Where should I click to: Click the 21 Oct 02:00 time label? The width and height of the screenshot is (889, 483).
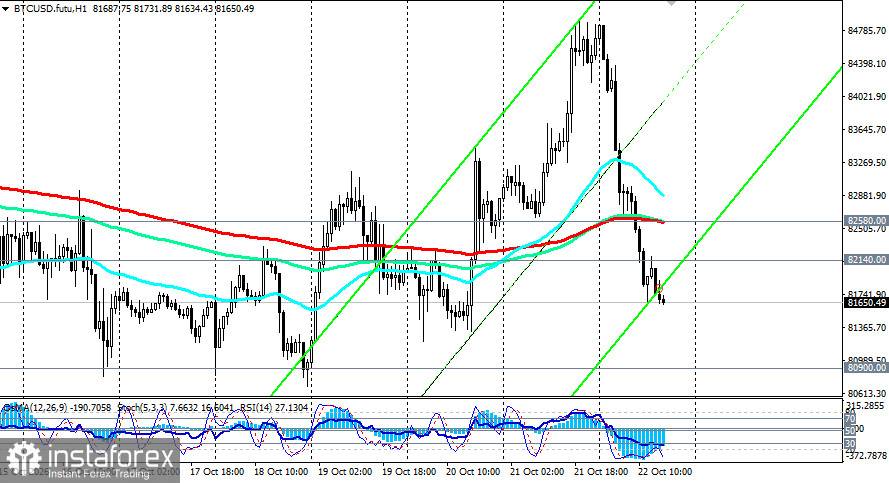[x=537, y=472]
